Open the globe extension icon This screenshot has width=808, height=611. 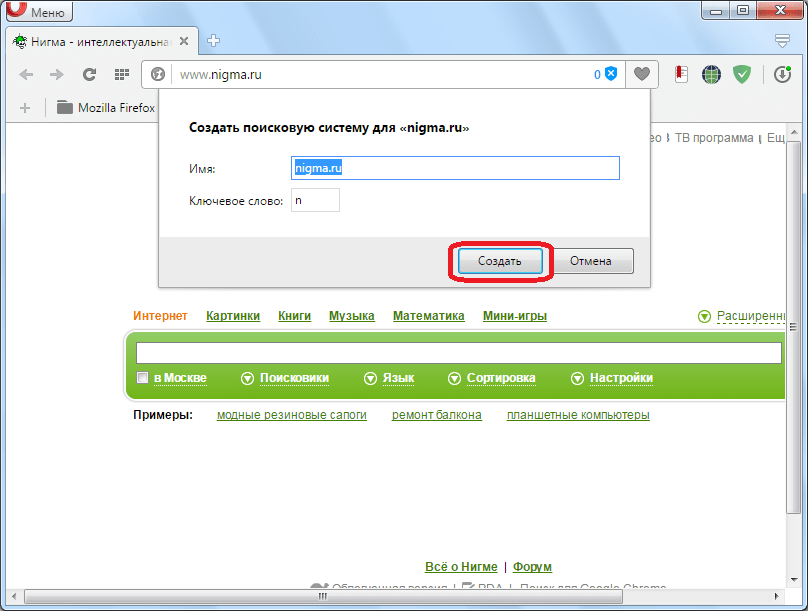[712, 75]
